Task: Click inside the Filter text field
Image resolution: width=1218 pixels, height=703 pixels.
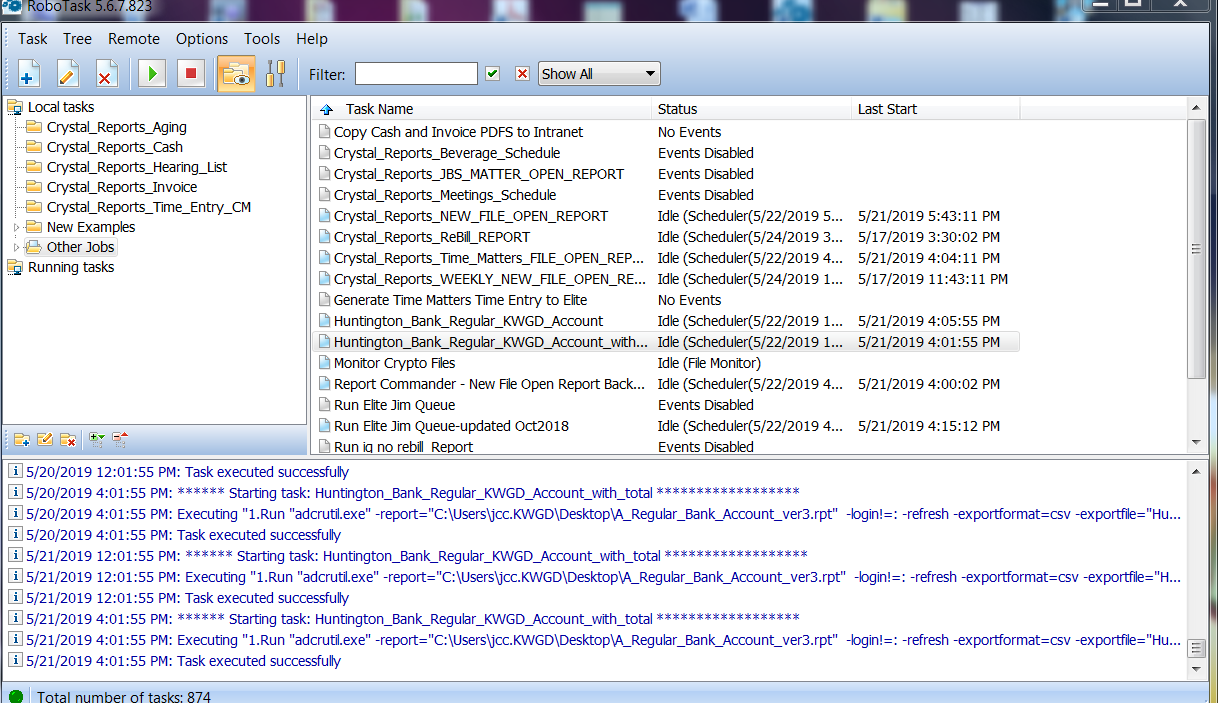Action: point(416,74)
